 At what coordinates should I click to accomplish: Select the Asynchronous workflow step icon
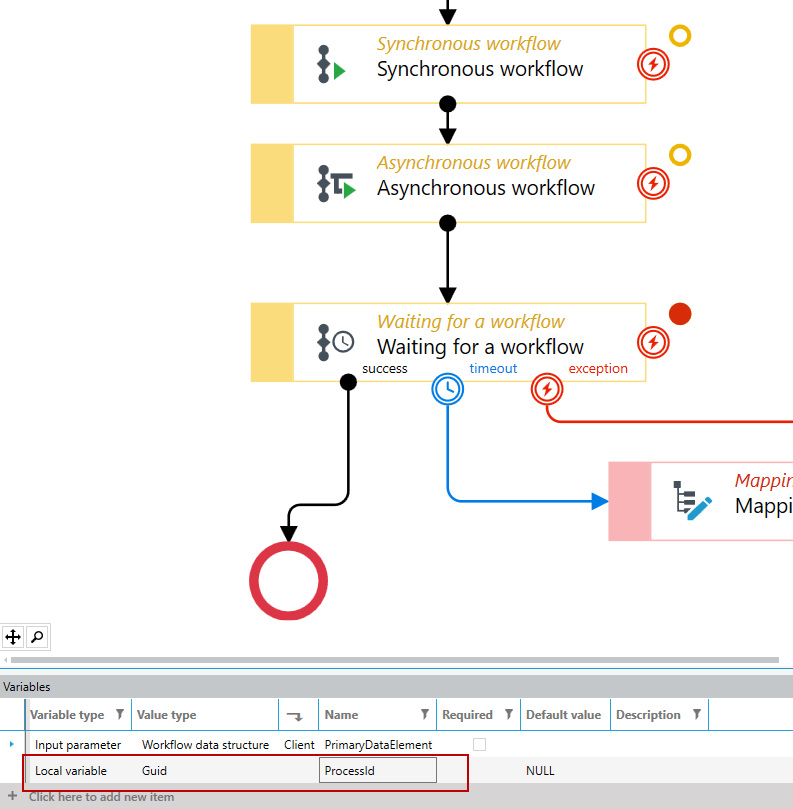point(335,184)
